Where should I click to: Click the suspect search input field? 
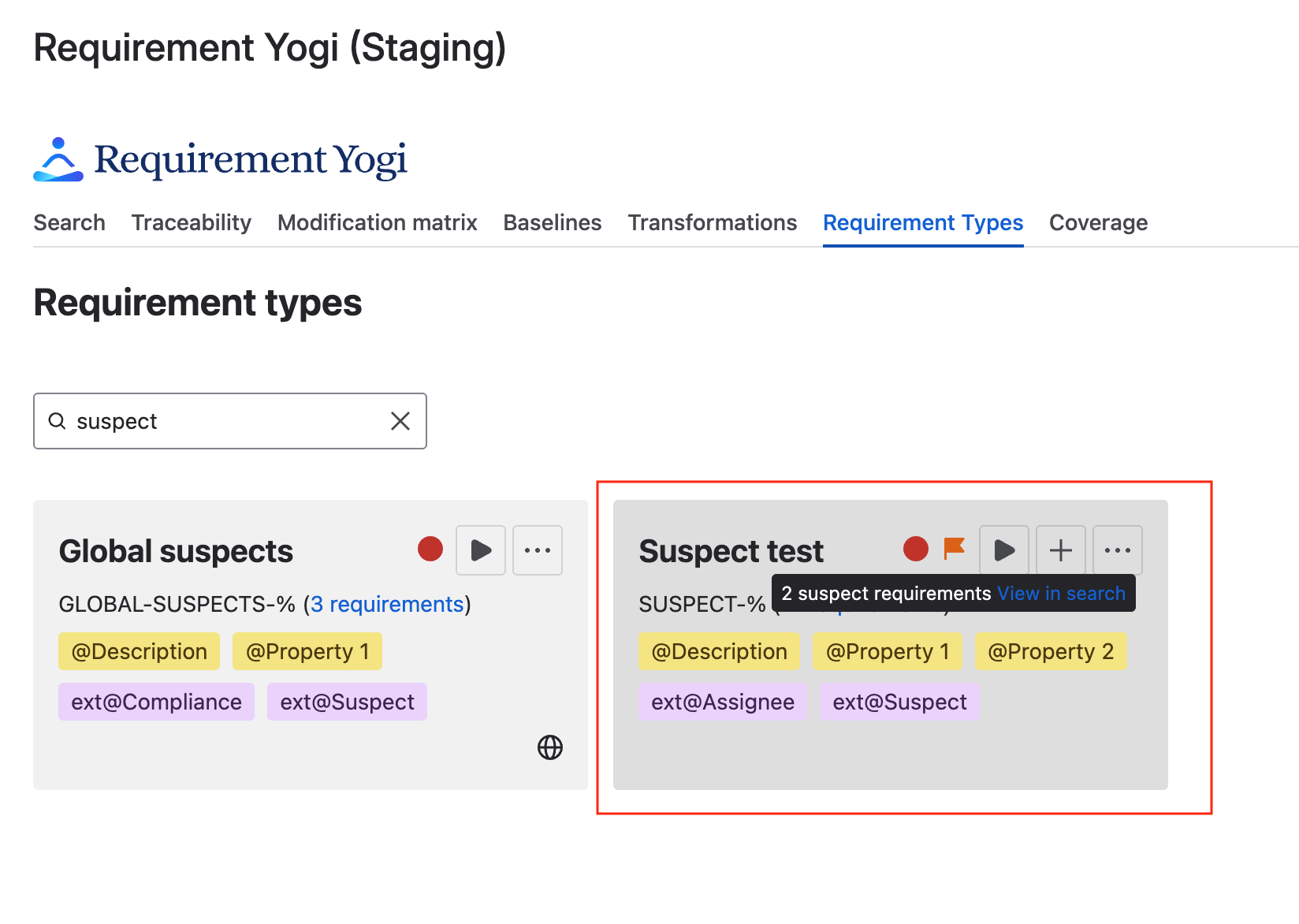click(230, 421)
